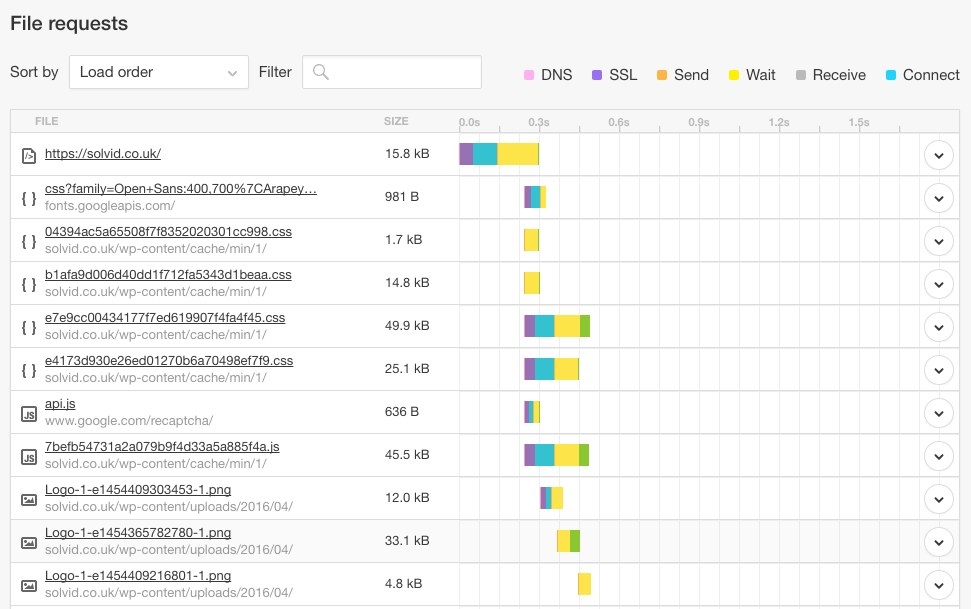Click the 636 B size value
Screen dimensions: 971x609
[402, 412]
